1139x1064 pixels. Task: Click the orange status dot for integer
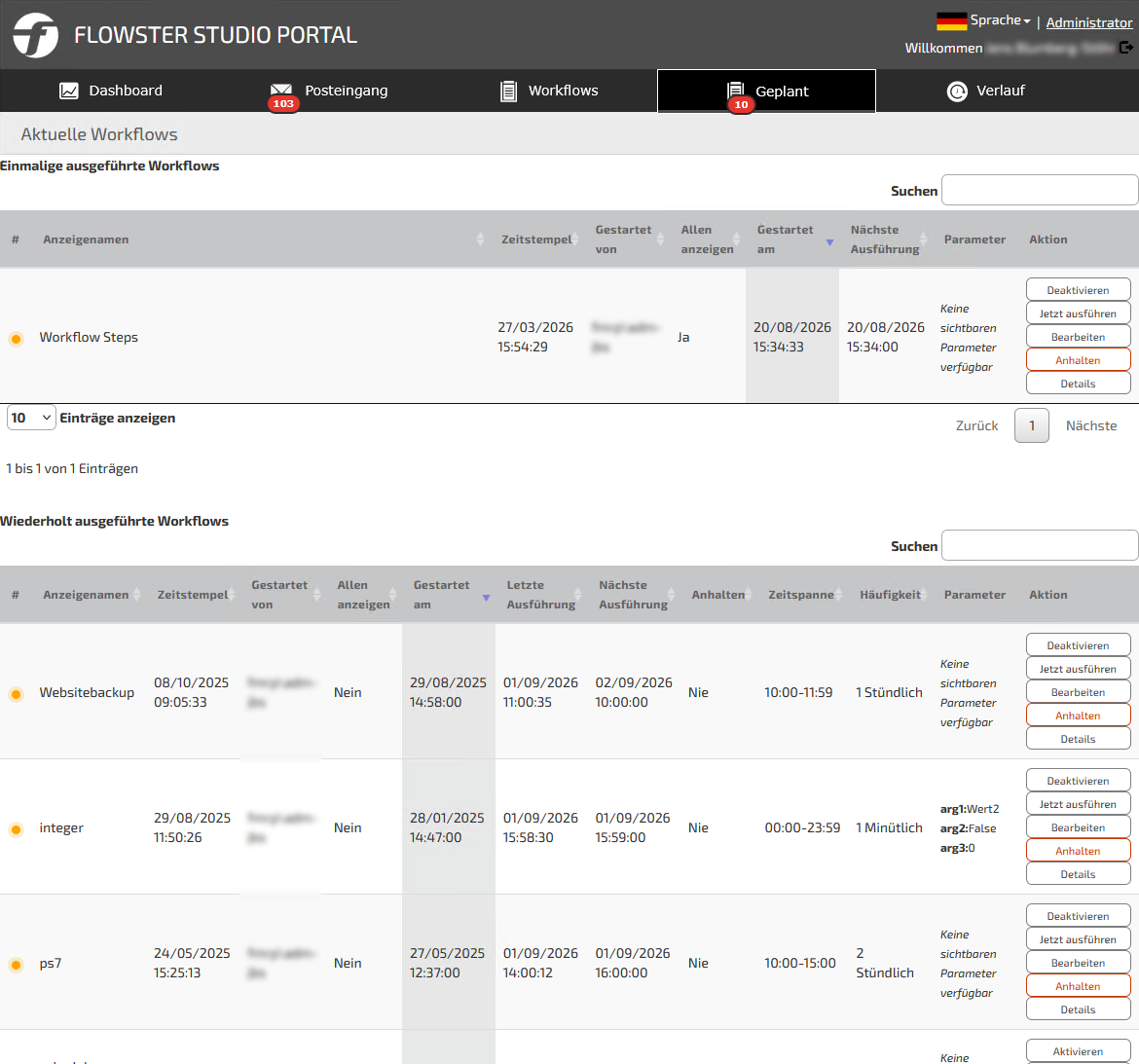point(16,829)
